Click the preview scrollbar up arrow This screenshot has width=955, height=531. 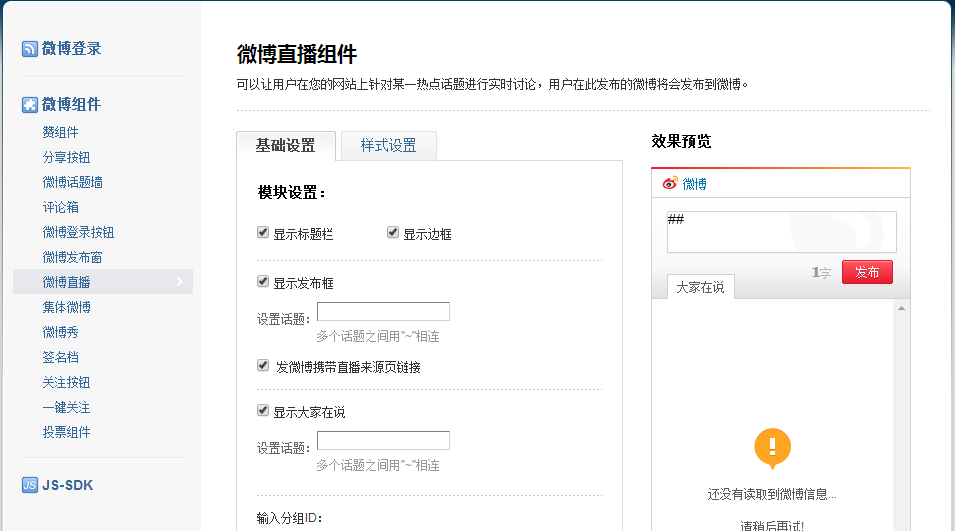tap(902, 308)
